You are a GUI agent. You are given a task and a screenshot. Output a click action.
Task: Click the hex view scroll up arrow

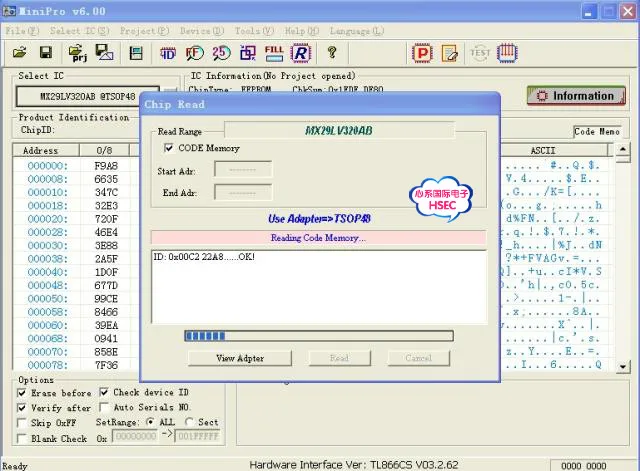coord(622,149)
